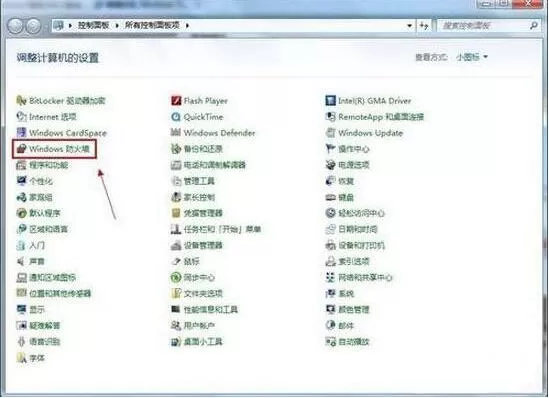
Task: Open 备份和还原
Action: click(x=197, y=149)
